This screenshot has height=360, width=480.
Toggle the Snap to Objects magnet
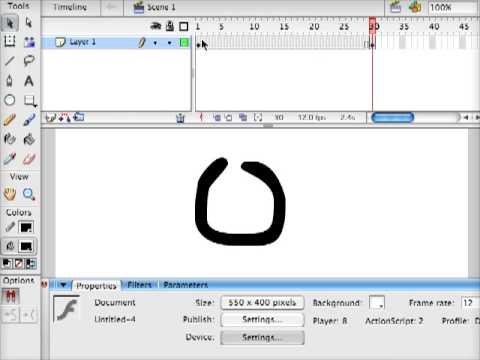(11, 296)
